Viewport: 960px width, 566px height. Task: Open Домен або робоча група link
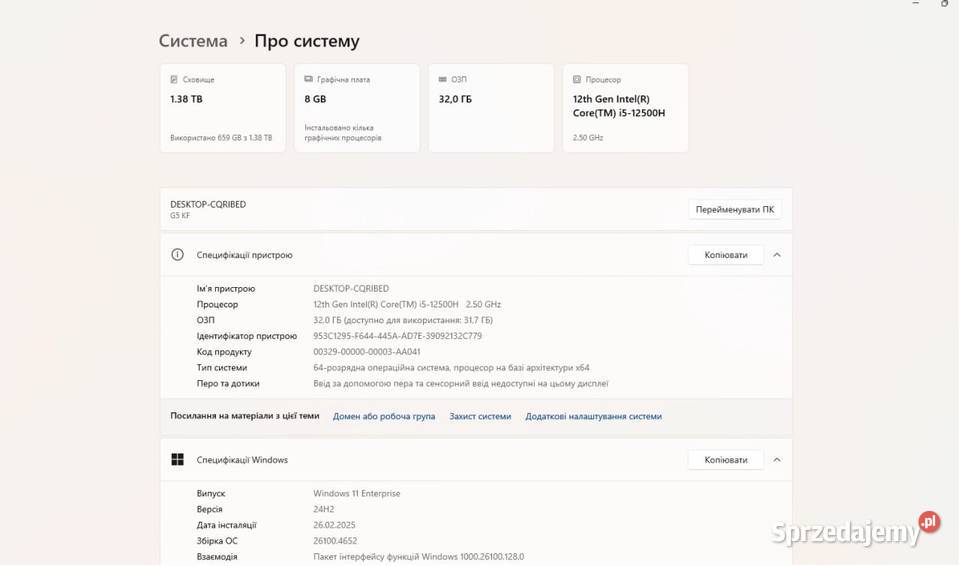tap(384, 417)
